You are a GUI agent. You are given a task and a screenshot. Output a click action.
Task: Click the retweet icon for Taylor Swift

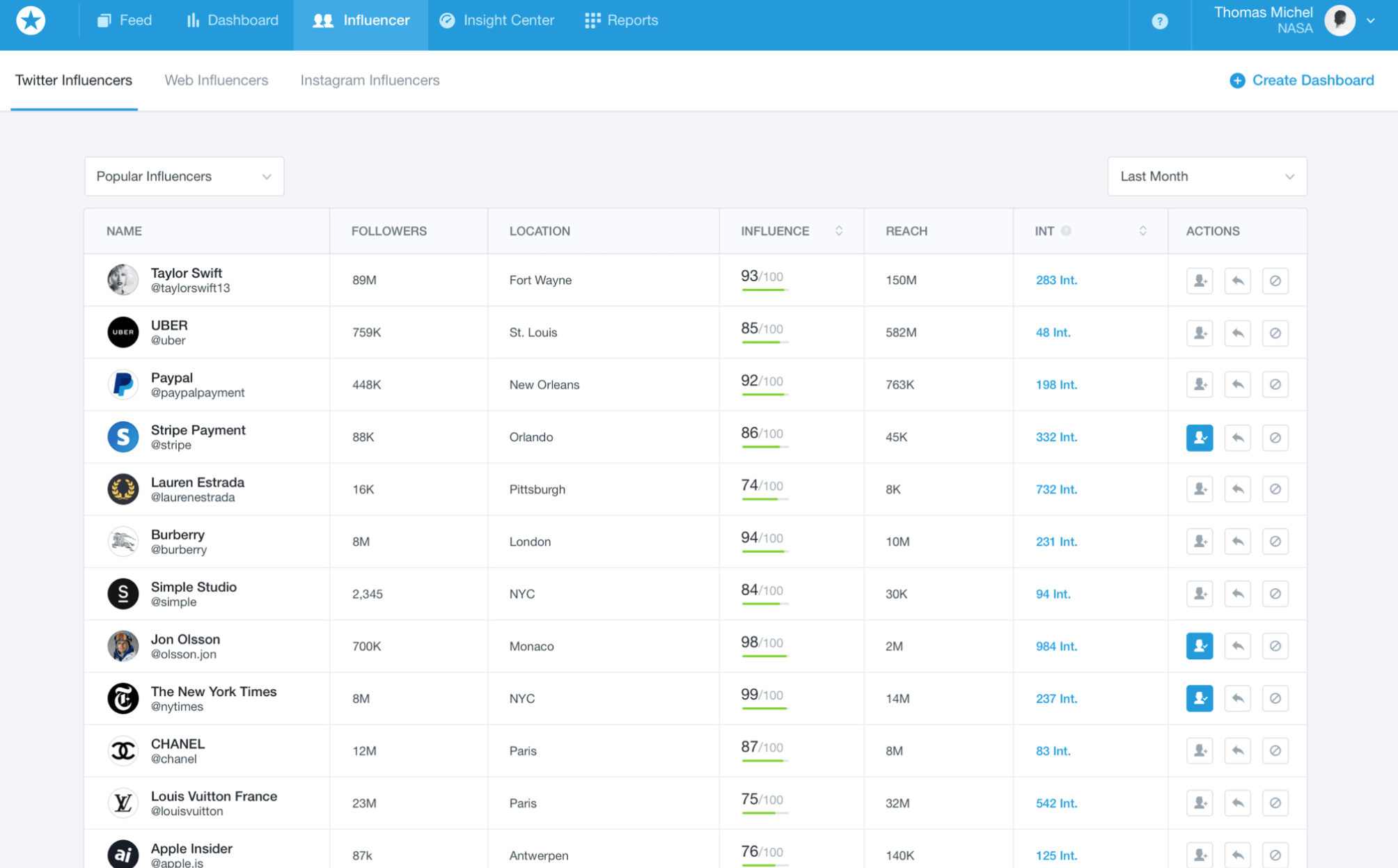[1237, 280]
